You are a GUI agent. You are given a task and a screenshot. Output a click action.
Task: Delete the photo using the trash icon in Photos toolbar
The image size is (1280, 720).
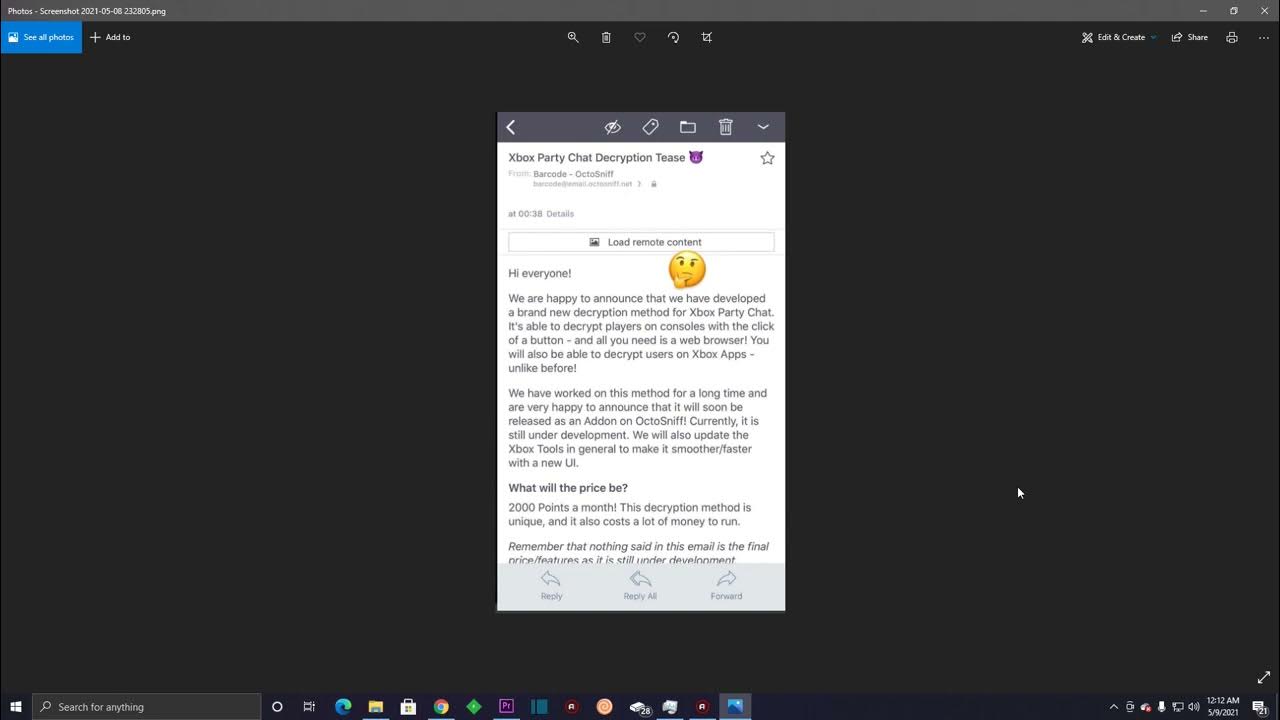606,37
